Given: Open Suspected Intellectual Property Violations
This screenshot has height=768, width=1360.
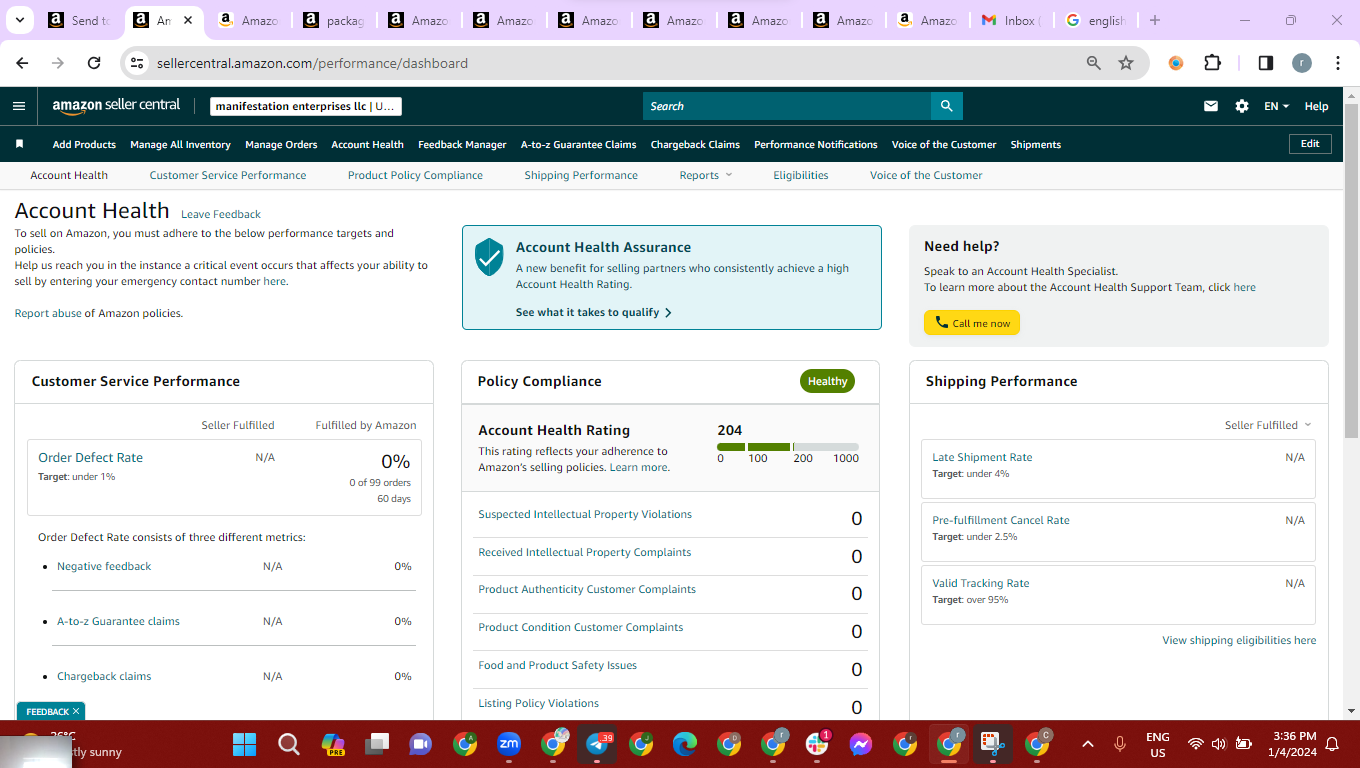Looking at the screenshot, I should click(x=585, y=514).
